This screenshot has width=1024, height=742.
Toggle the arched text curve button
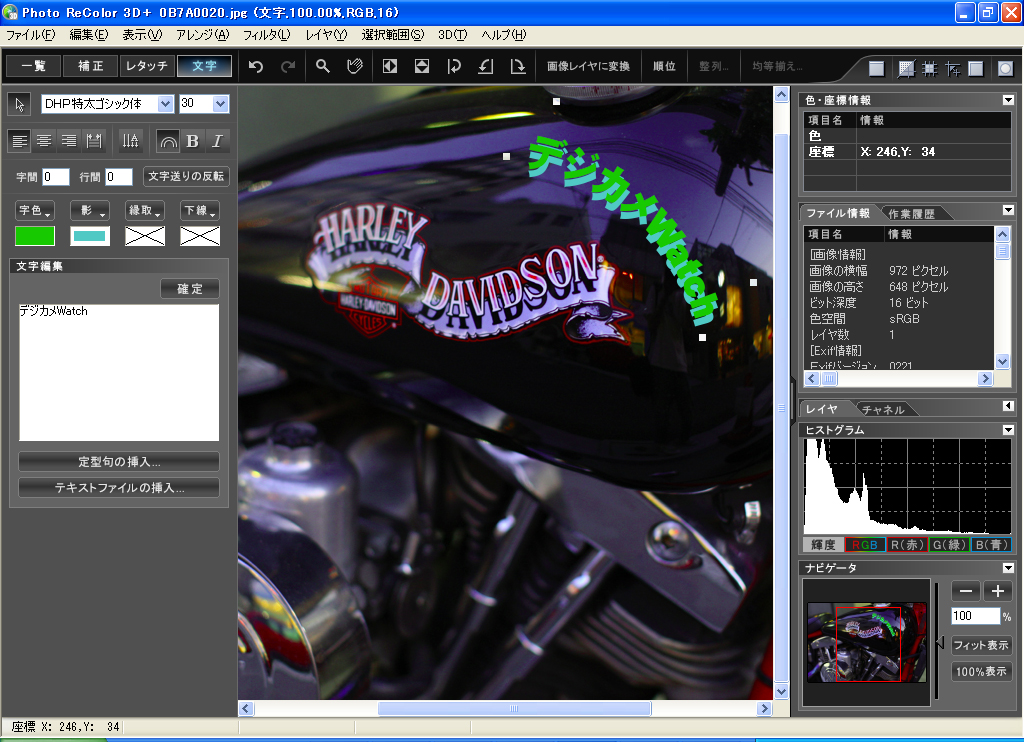(168, 141)
